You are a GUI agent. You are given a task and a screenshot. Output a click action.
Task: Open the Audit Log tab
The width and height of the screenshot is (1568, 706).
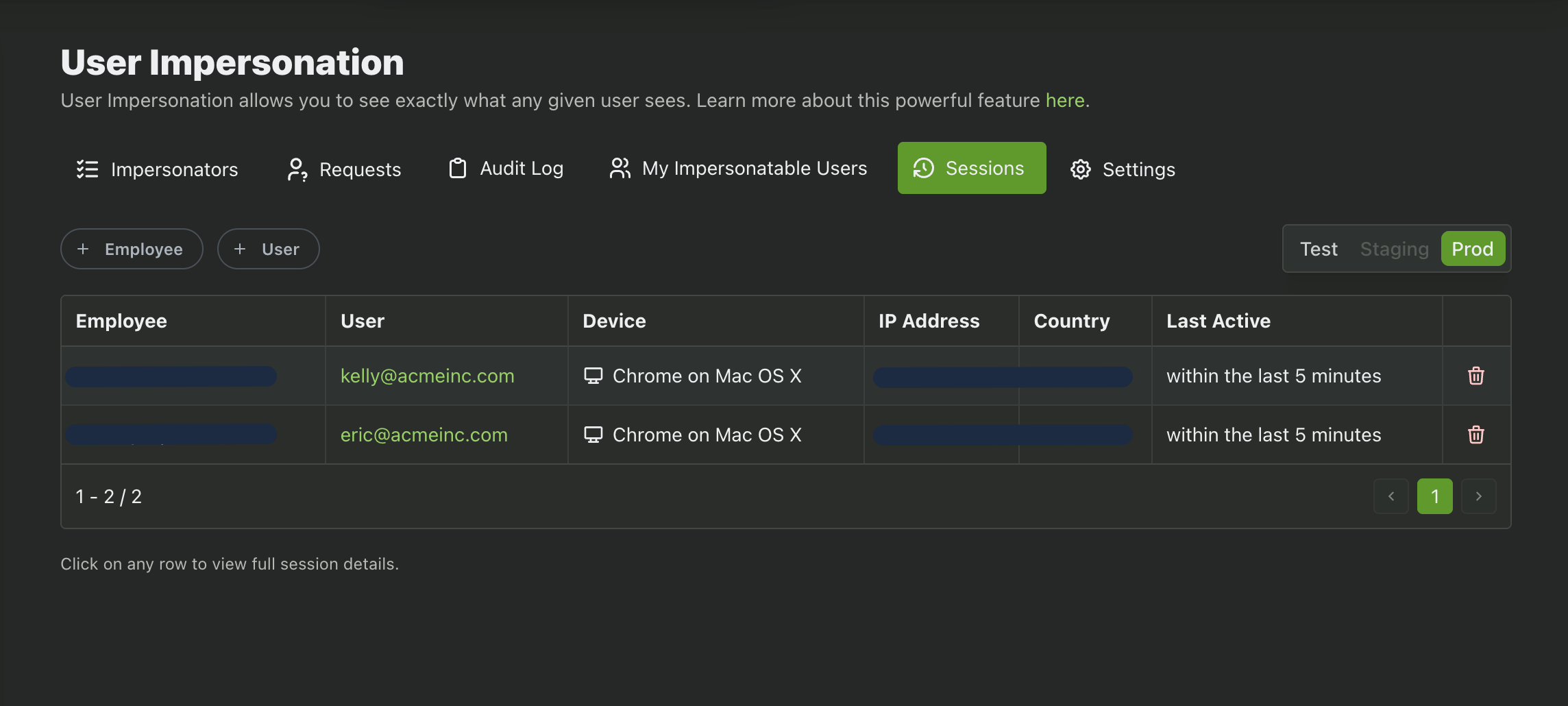[506, 169]
